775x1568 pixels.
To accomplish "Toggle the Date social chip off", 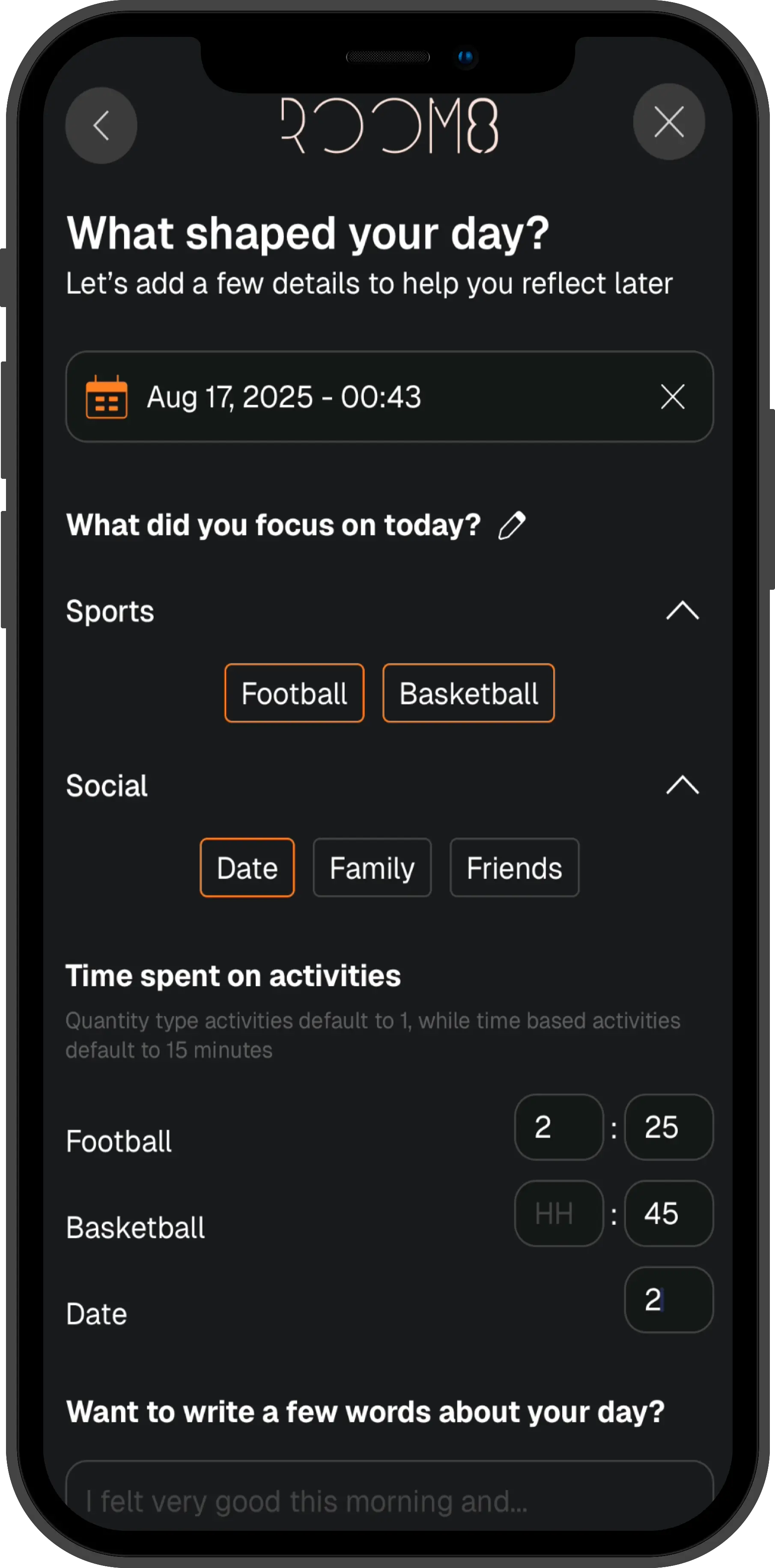I will (247, 867).
